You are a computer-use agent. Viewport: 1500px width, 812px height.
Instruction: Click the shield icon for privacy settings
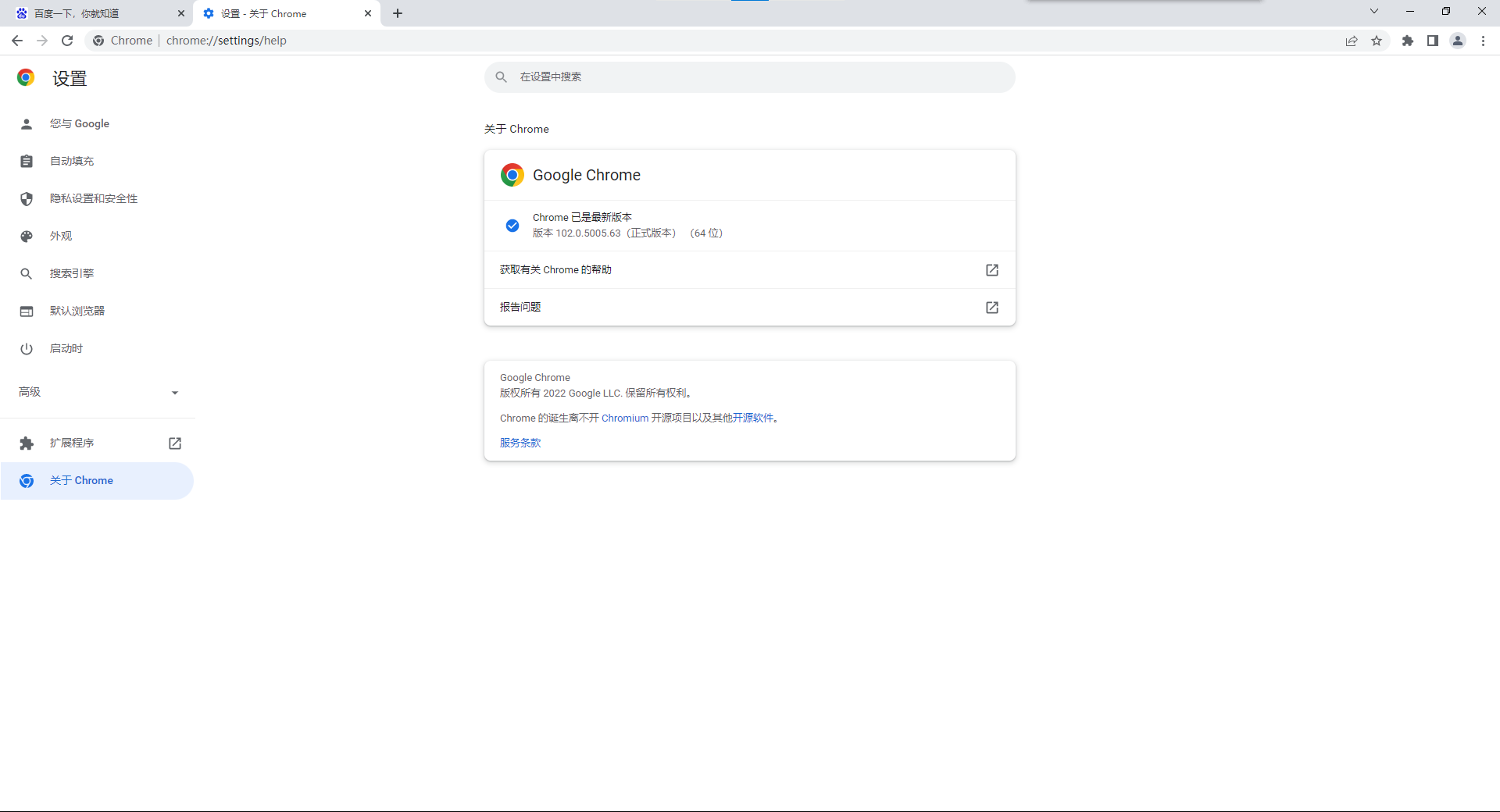point(27,199)
